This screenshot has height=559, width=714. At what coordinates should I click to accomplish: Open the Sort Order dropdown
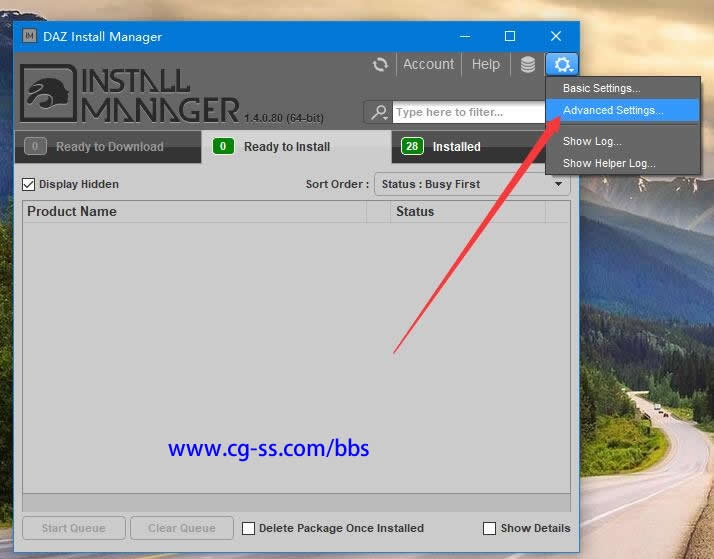point(471,184)
